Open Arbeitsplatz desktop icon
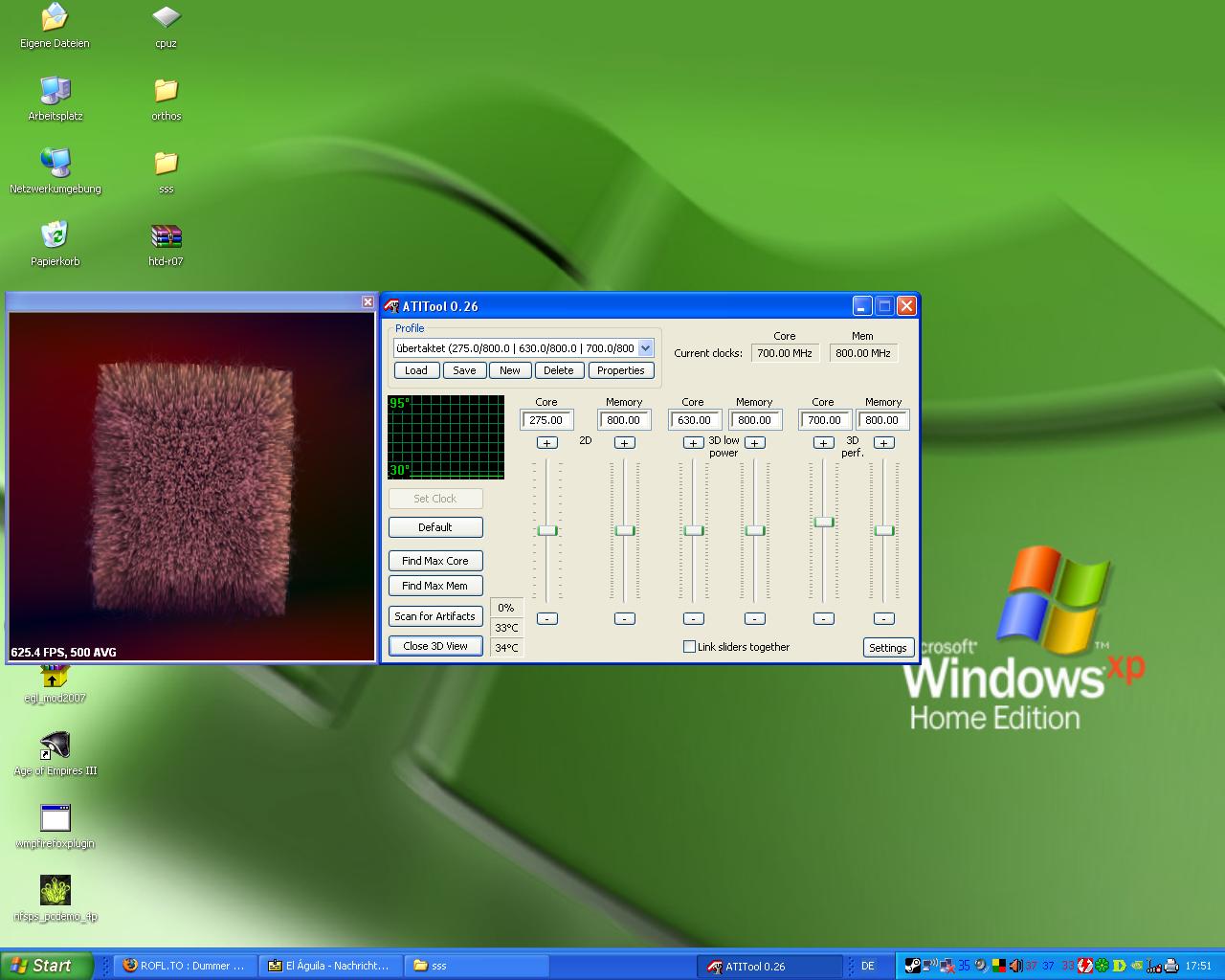Screen dimensions: 1225x980 point(55,99)
